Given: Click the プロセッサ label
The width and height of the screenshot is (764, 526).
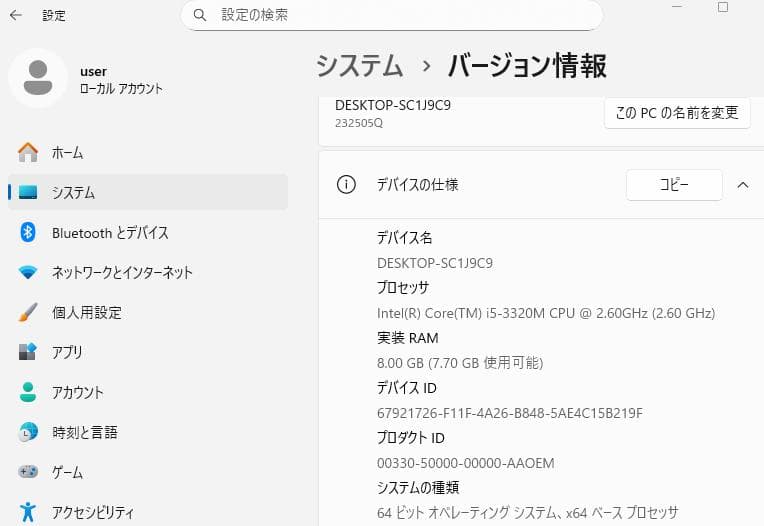Looking at the screenshot, I should [x=403, y=287].
